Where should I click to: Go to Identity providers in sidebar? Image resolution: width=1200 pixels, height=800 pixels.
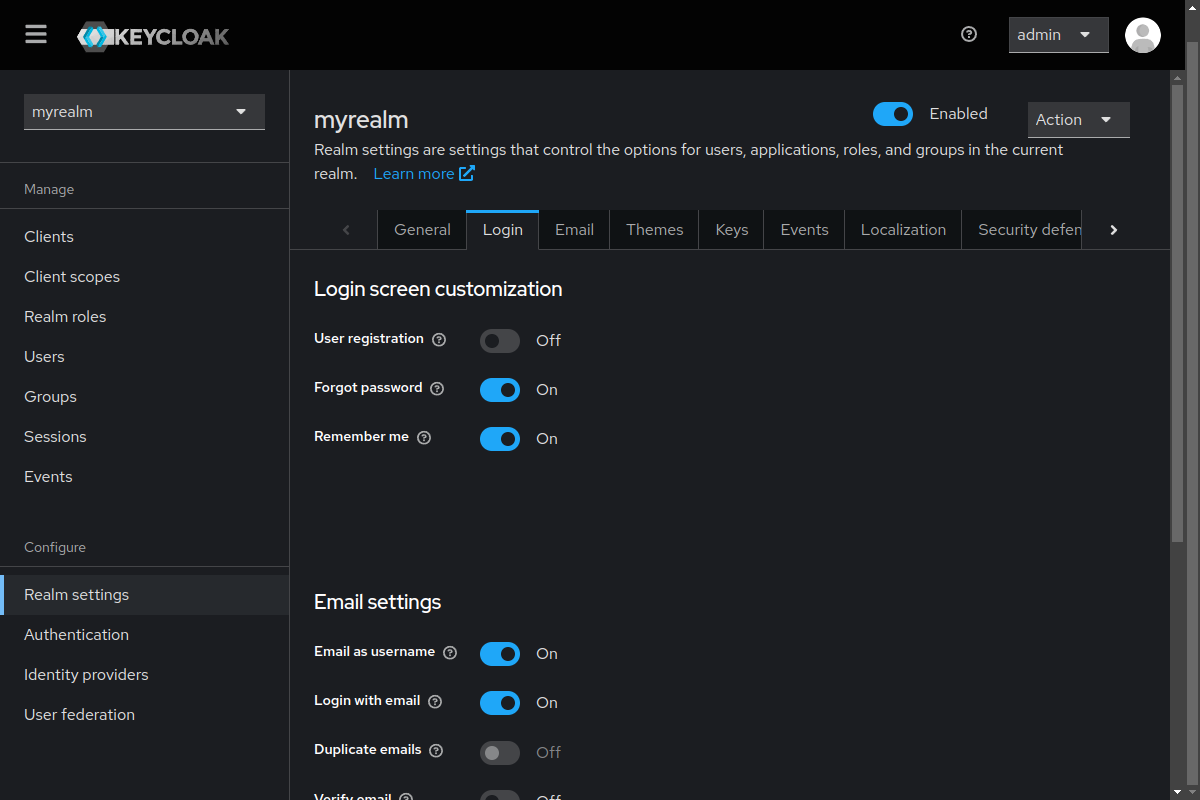[86, 675]
